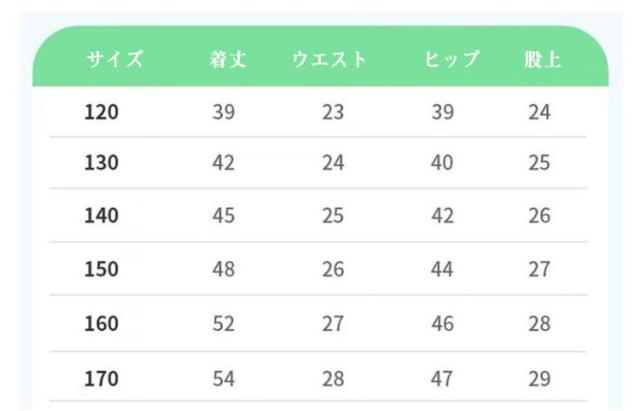Click the size 170 row label
The image size is (640, 411).
[x=102, y=378]
